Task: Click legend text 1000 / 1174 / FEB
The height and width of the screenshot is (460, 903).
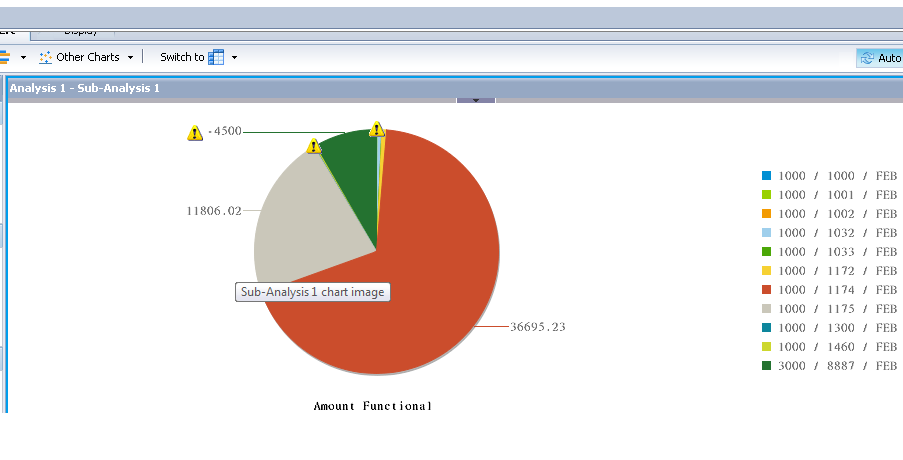Action: (x=838, y=290)
